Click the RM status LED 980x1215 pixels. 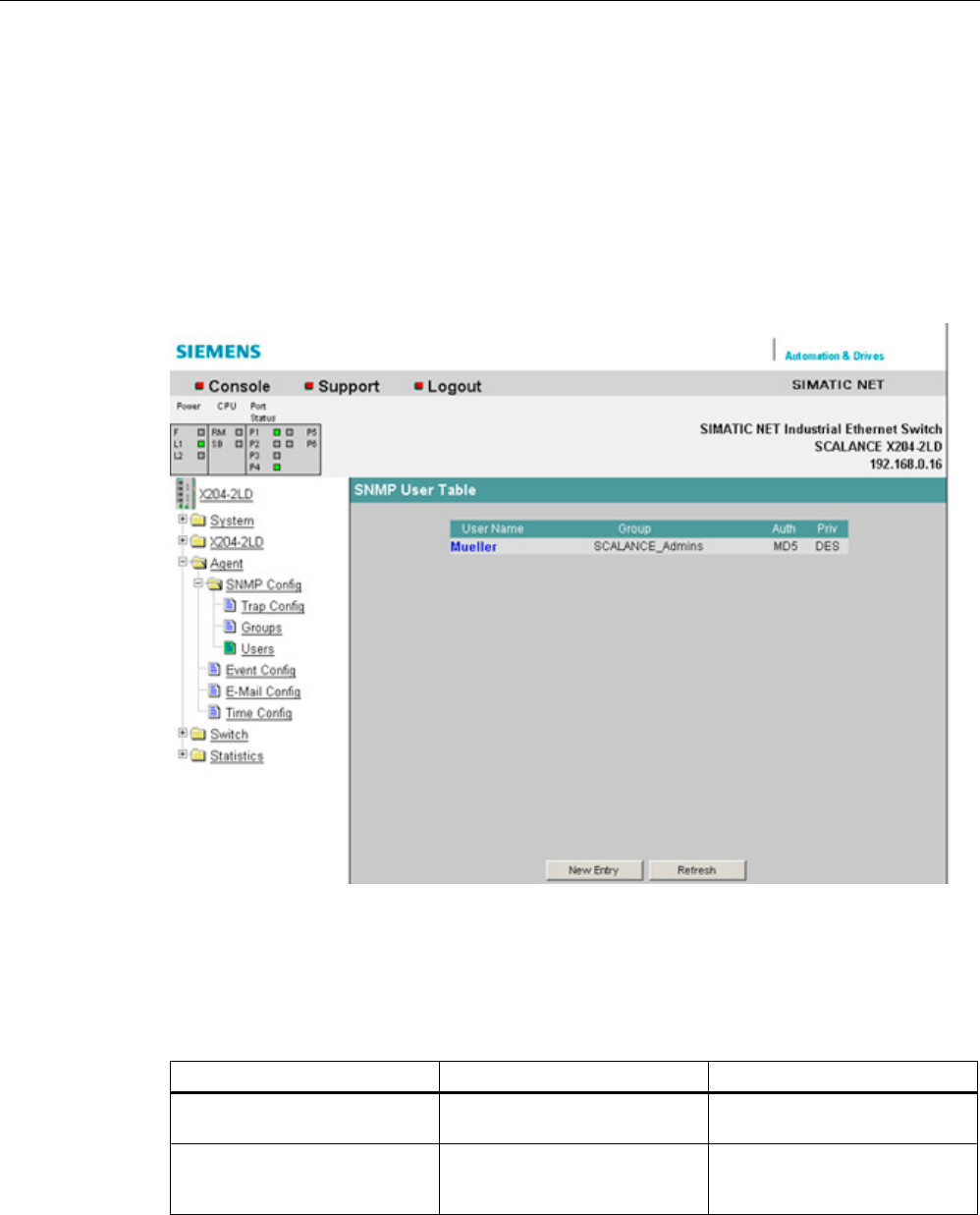(x=239, y=432)
